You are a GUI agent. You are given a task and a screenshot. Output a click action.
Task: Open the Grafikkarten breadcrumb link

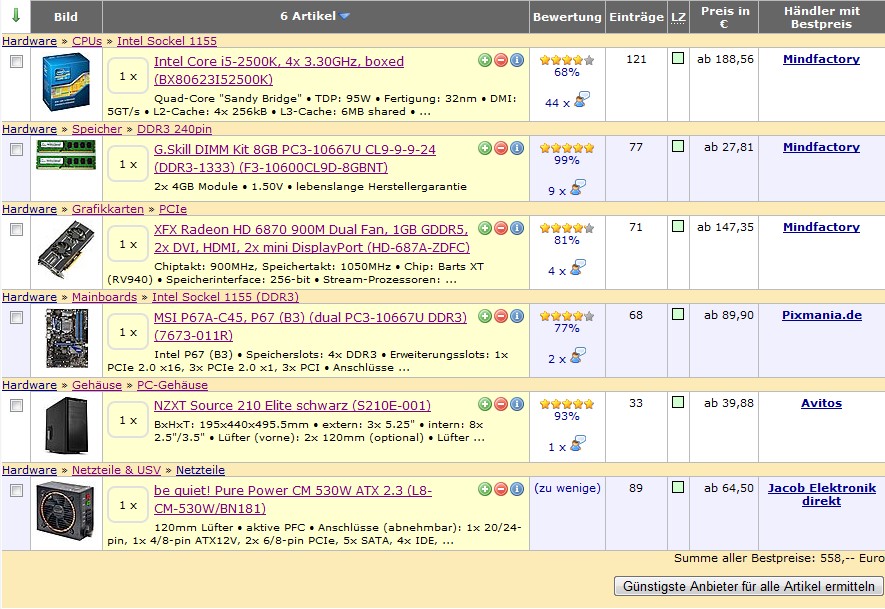pos(108,209)
